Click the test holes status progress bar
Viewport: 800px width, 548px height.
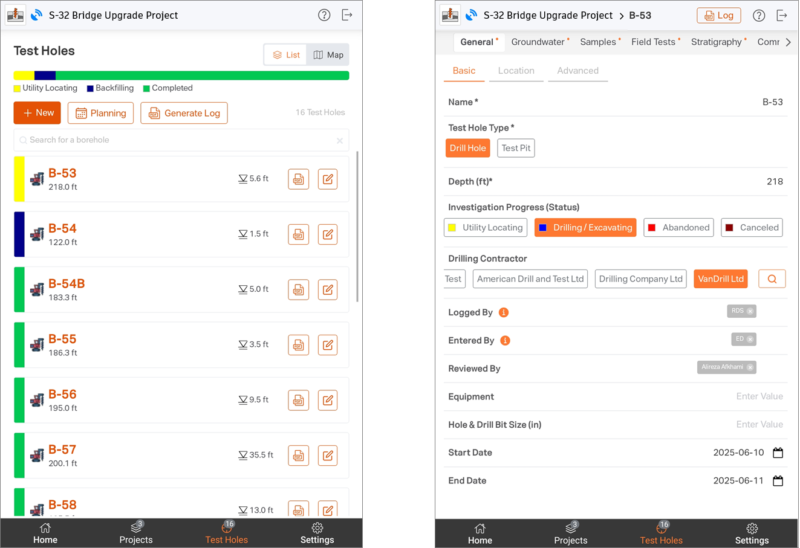click(181, 75)
